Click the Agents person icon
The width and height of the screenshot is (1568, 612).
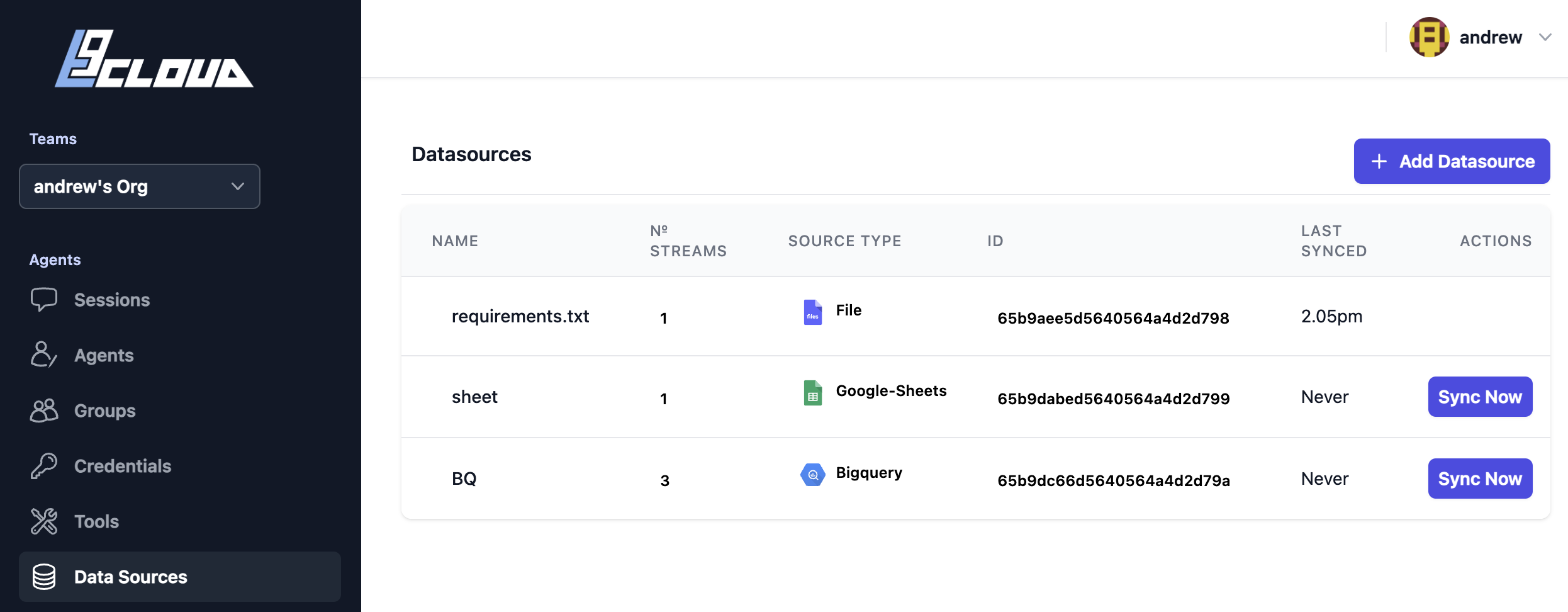pyautogui.click(x=44, y=355)
